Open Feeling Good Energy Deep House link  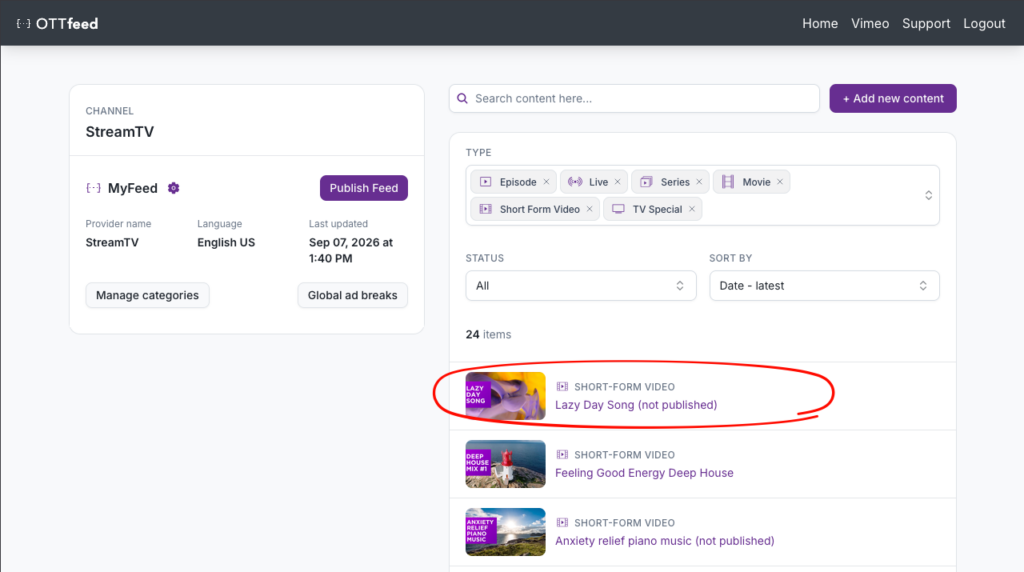pos(644,473)
